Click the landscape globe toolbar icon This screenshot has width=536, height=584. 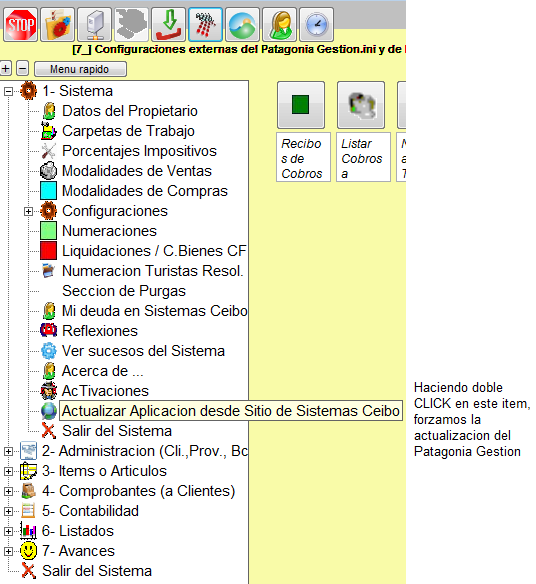[242, 25]
